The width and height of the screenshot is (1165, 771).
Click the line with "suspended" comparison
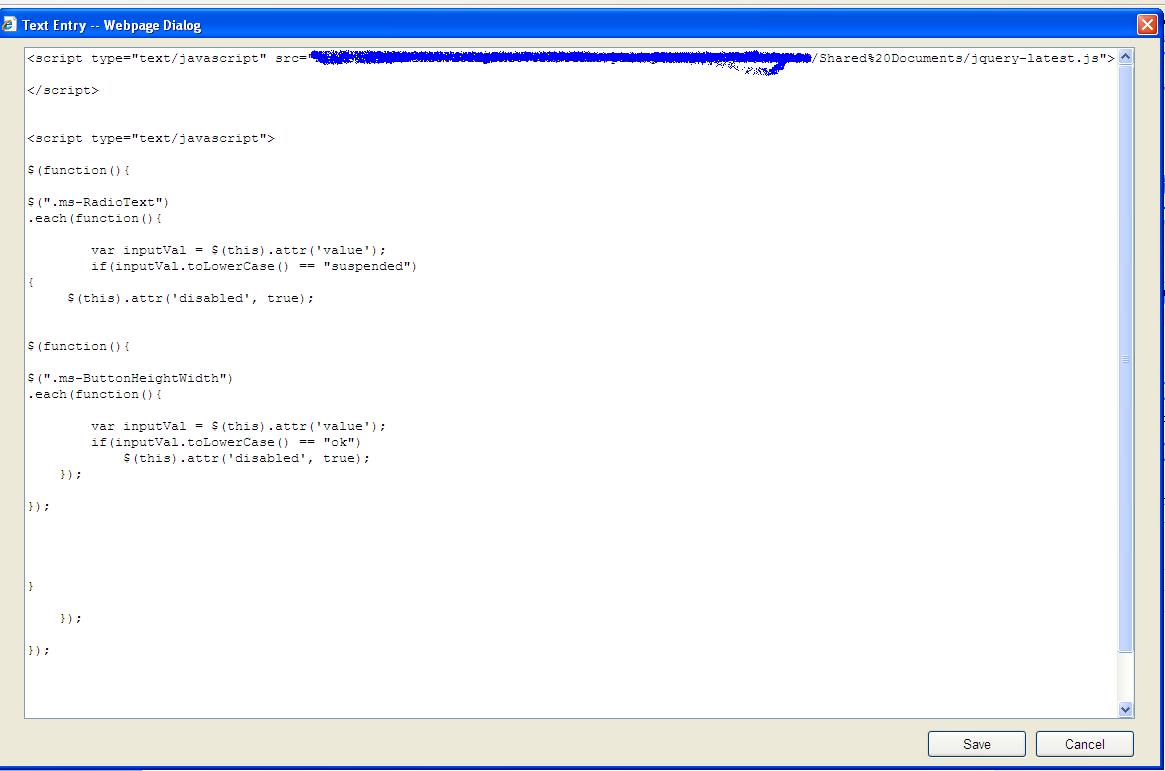pos(253,266)
